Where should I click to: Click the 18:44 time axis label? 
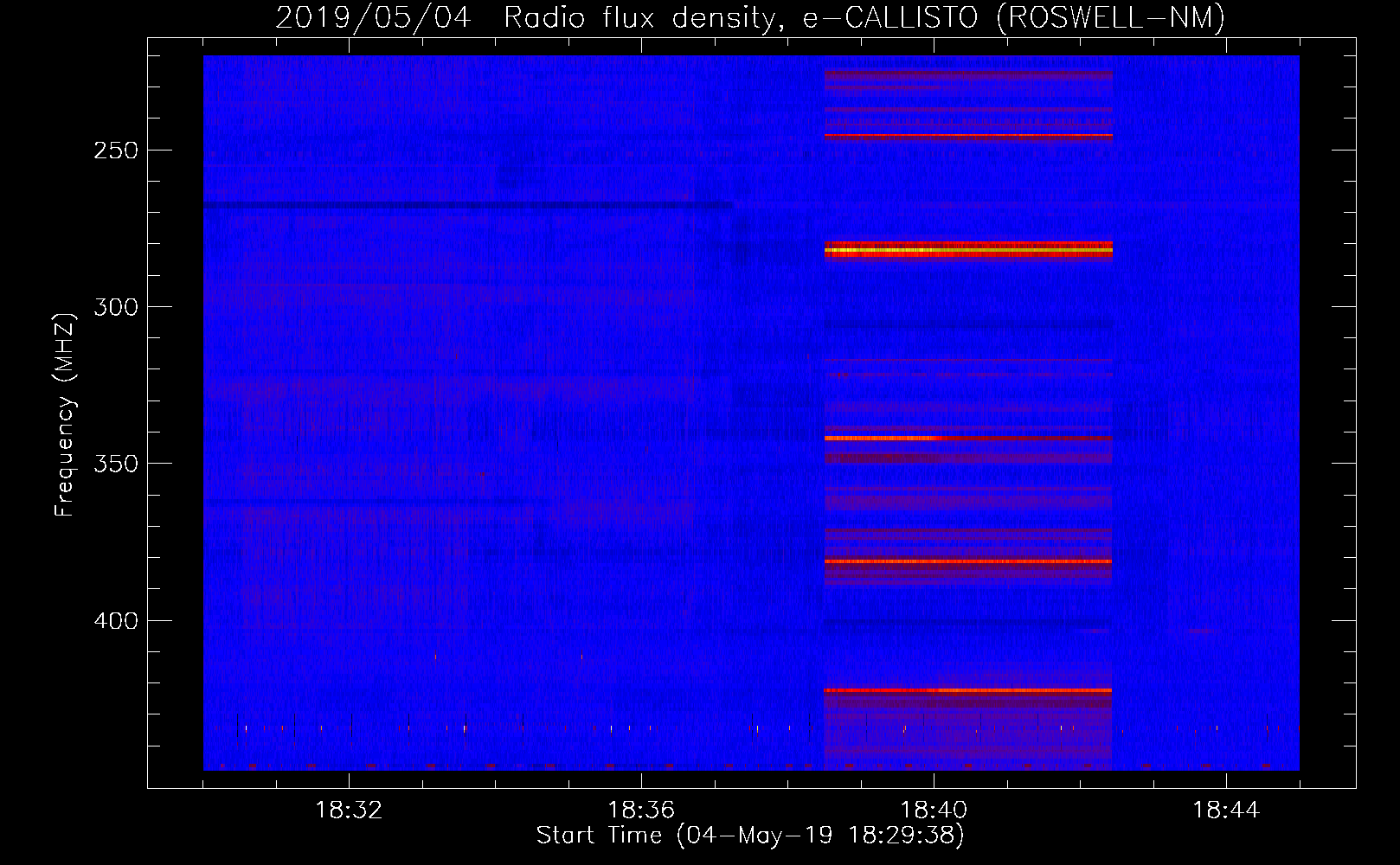[x=1226, y=810]
